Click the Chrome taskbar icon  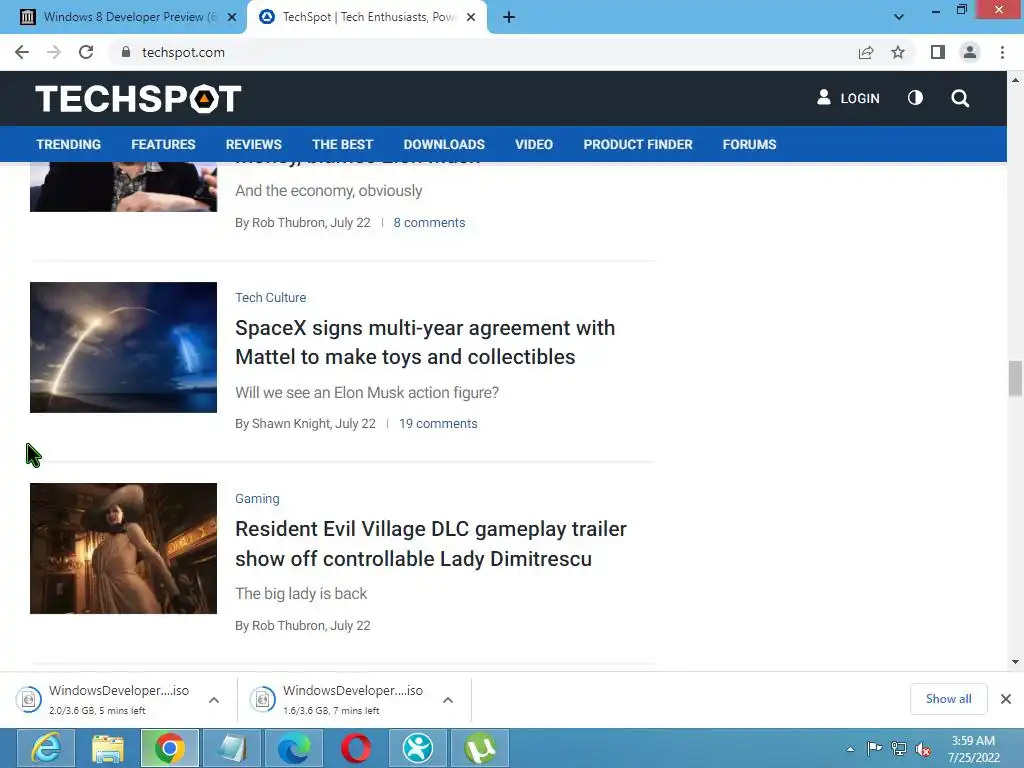pyautogui.click(x=170, y=748)
